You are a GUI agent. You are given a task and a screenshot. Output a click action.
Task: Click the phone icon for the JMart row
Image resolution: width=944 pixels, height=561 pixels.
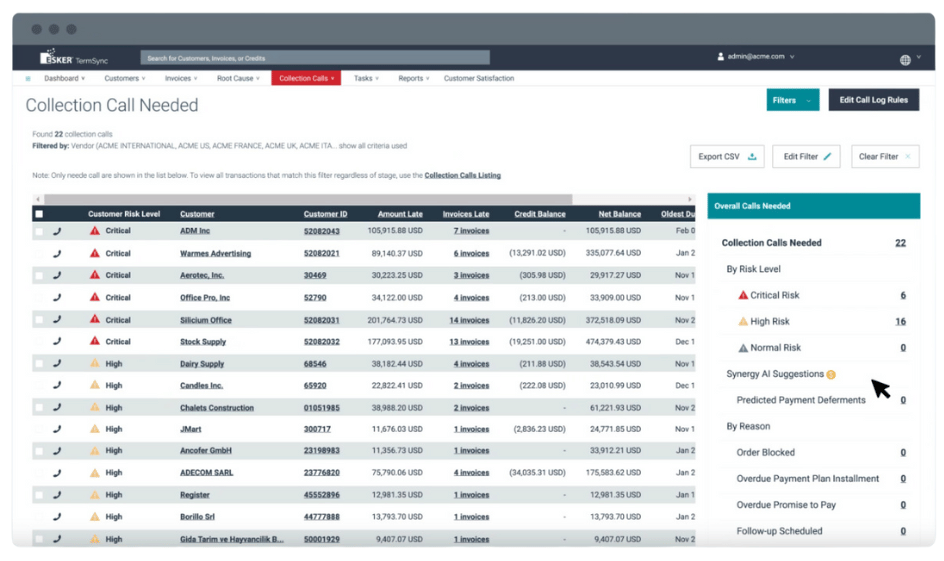click(x=57, y=429)
